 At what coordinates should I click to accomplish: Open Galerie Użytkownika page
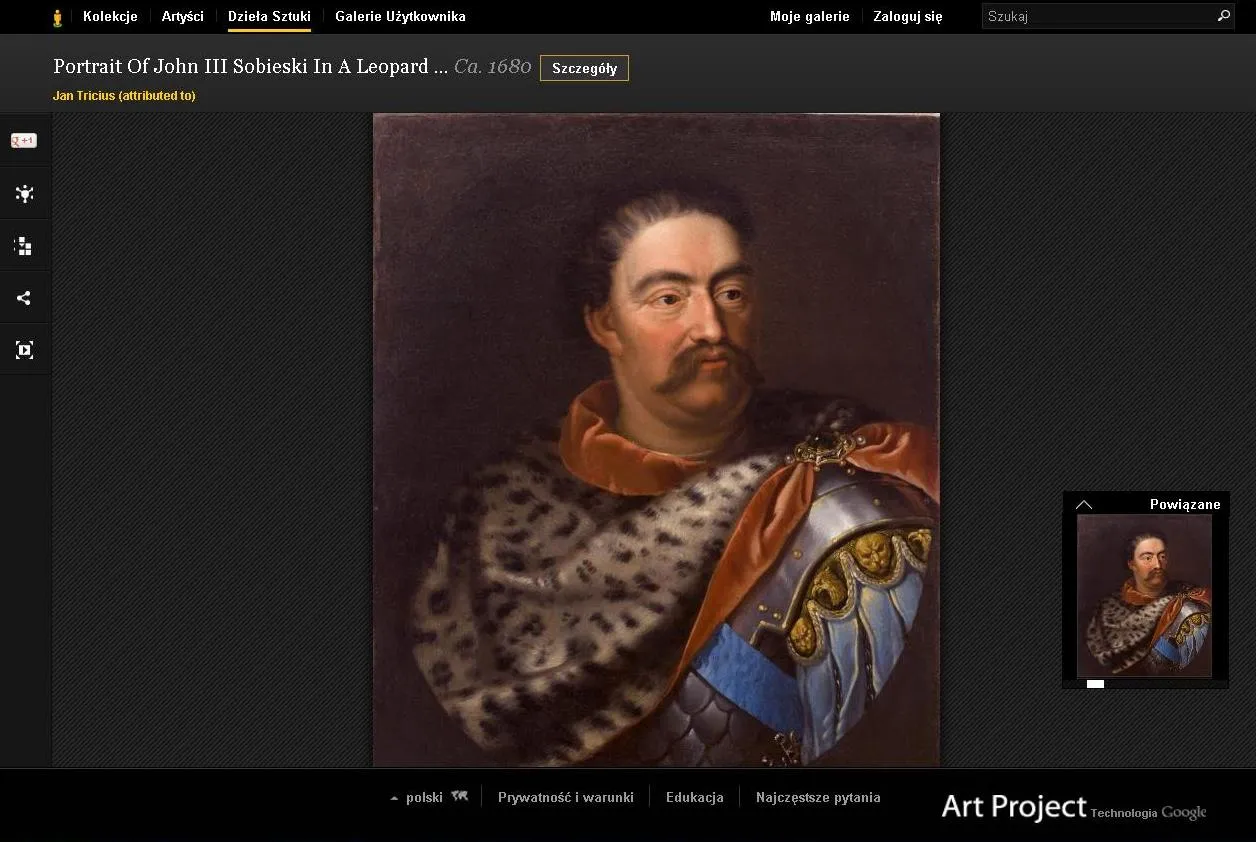coord(400,16)
